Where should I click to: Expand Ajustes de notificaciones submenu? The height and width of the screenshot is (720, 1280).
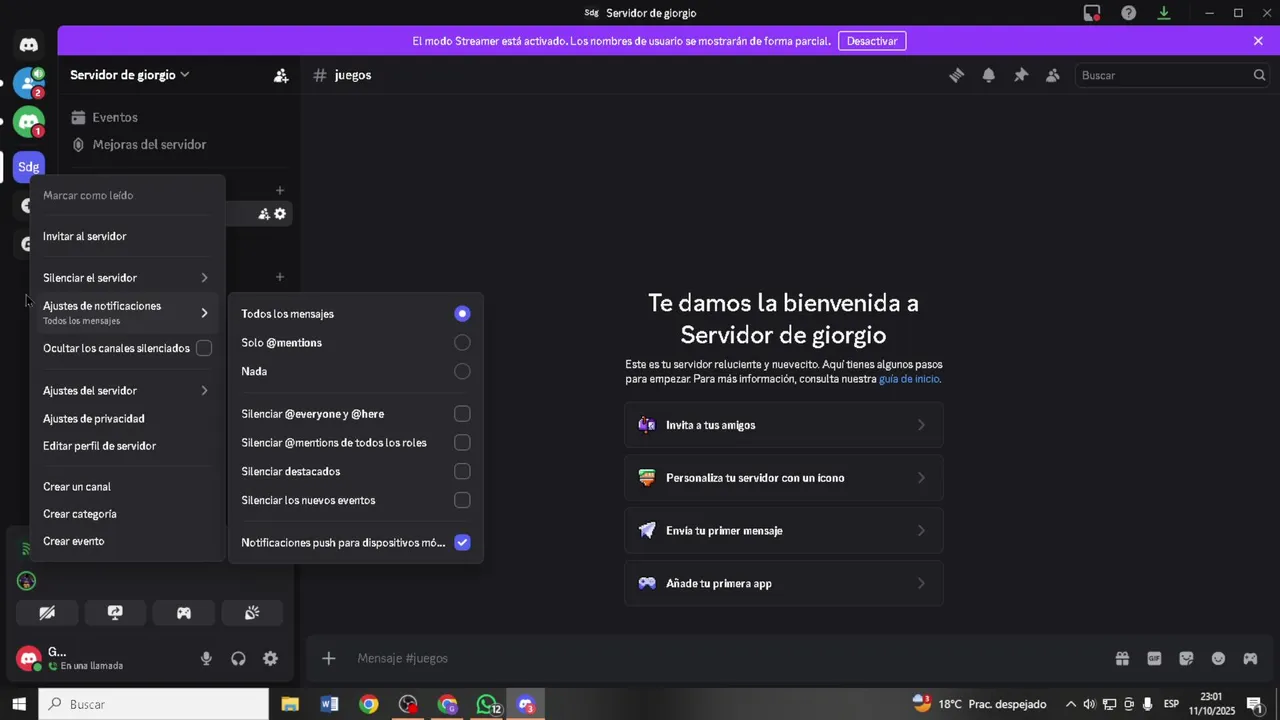click(127, 313)
